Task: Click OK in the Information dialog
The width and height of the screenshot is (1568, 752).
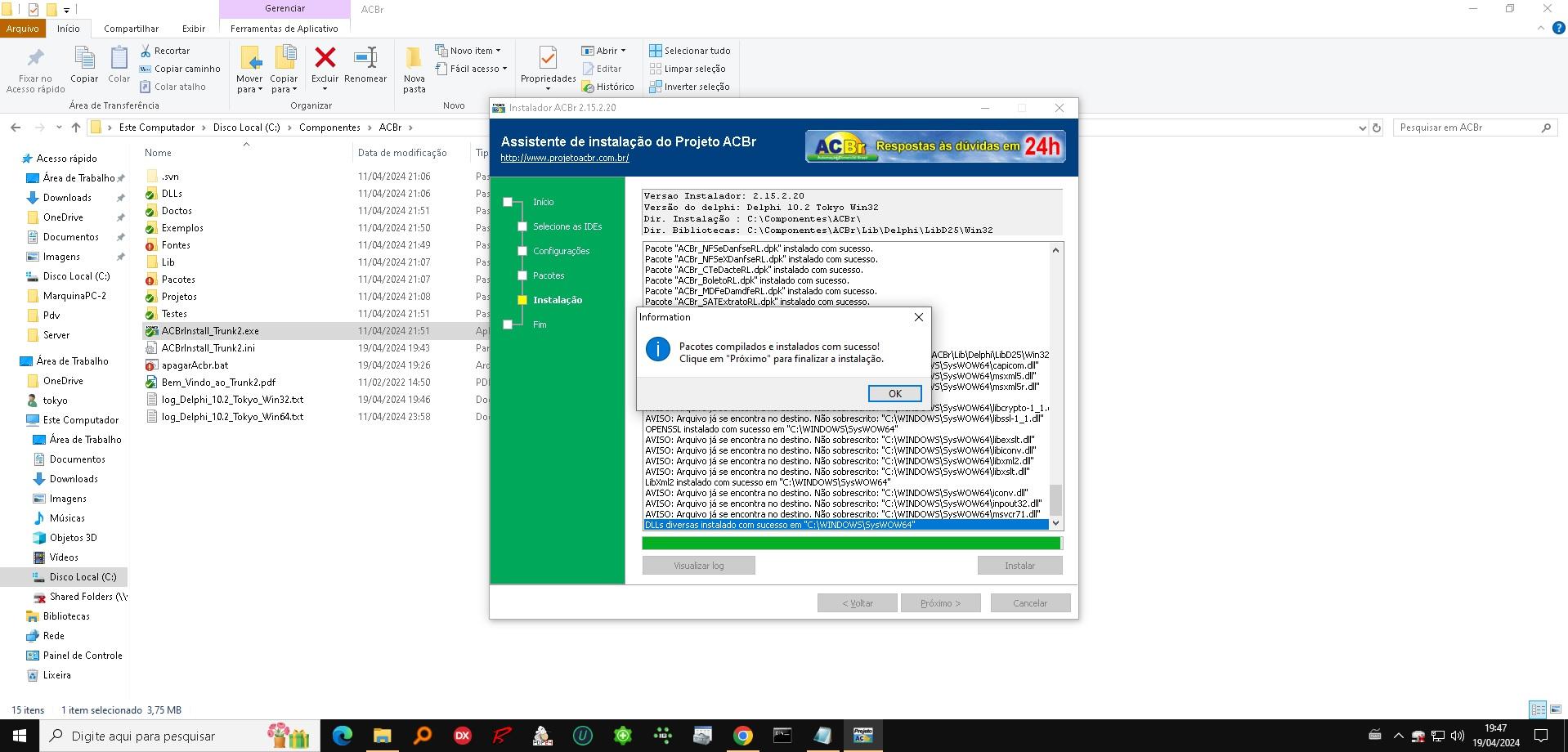Action: click(894, 394)
